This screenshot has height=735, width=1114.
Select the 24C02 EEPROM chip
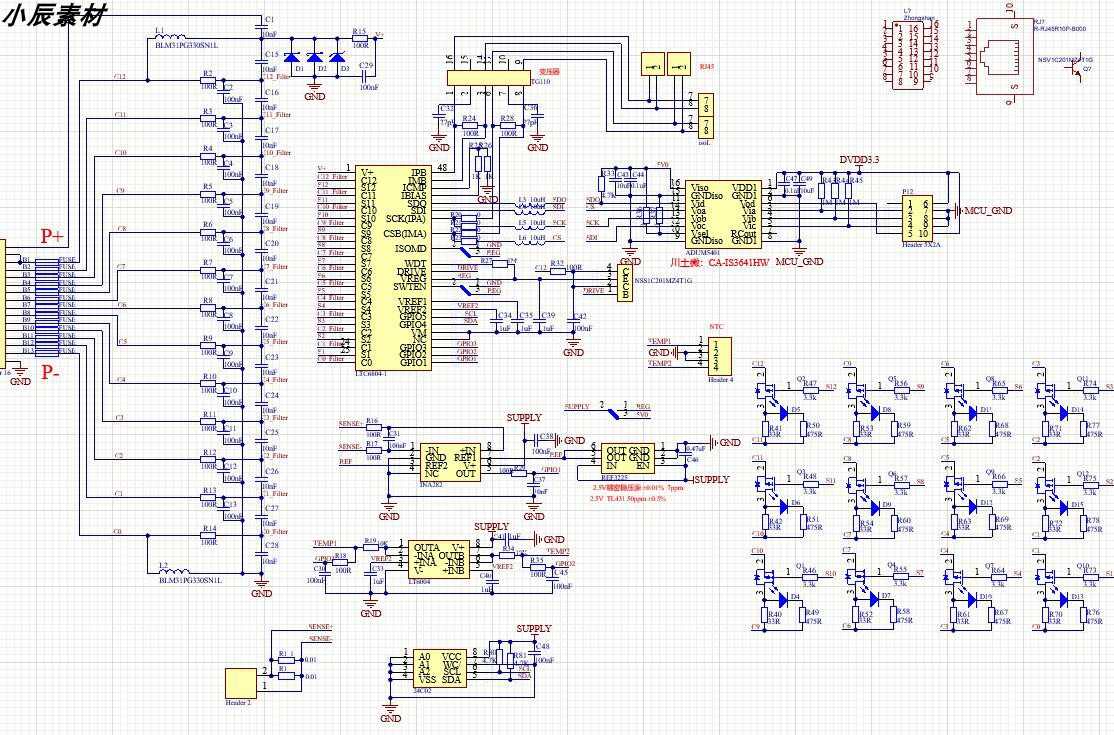click(440, 669)
